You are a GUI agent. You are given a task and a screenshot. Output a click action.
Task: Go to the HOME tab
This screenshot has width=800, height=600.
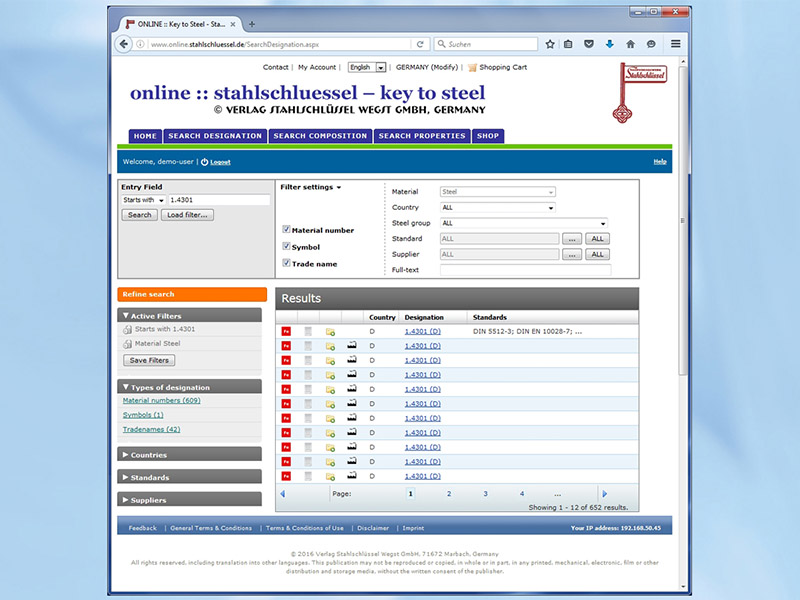145,136
